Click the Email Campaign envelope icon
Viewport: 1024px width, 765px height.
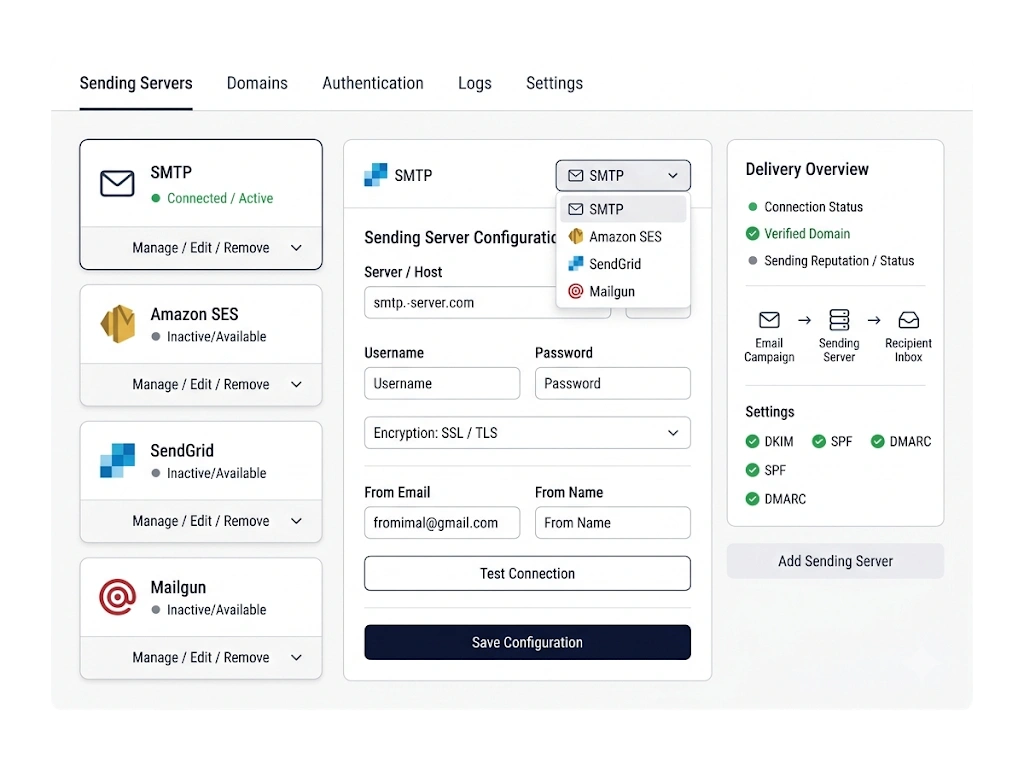point(769,320)
